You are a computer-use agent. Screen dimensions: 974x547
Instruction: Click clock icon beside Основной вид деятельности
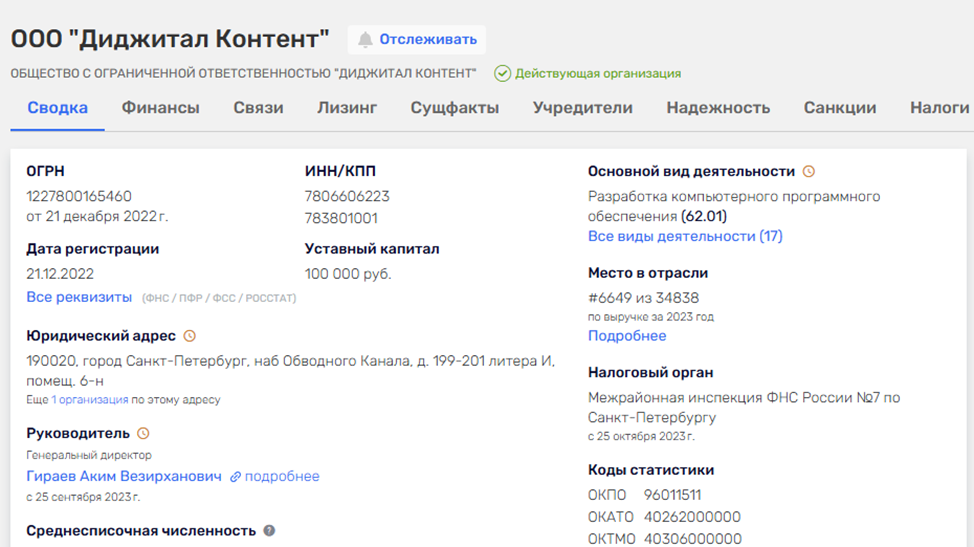(x=808, y=171)
